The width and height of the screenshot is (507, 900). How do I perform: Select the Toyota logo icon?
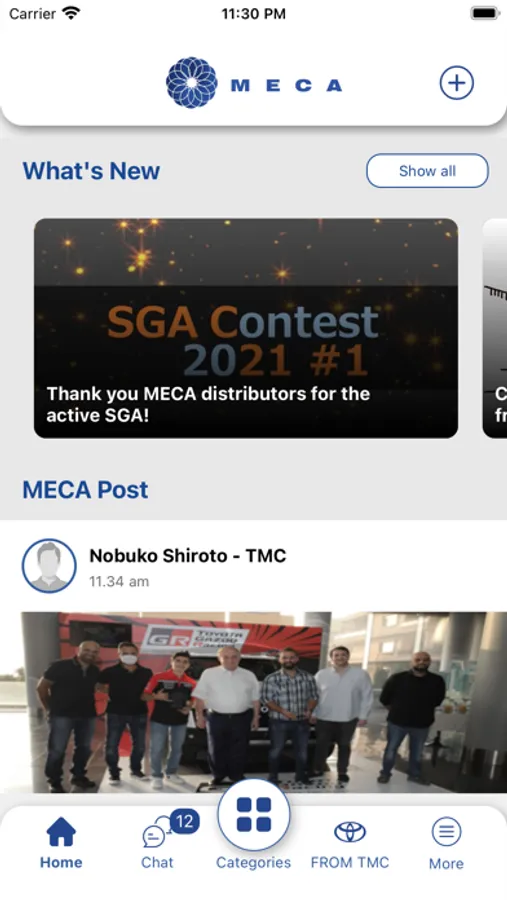pyautogui.click(x=350, y=832)
